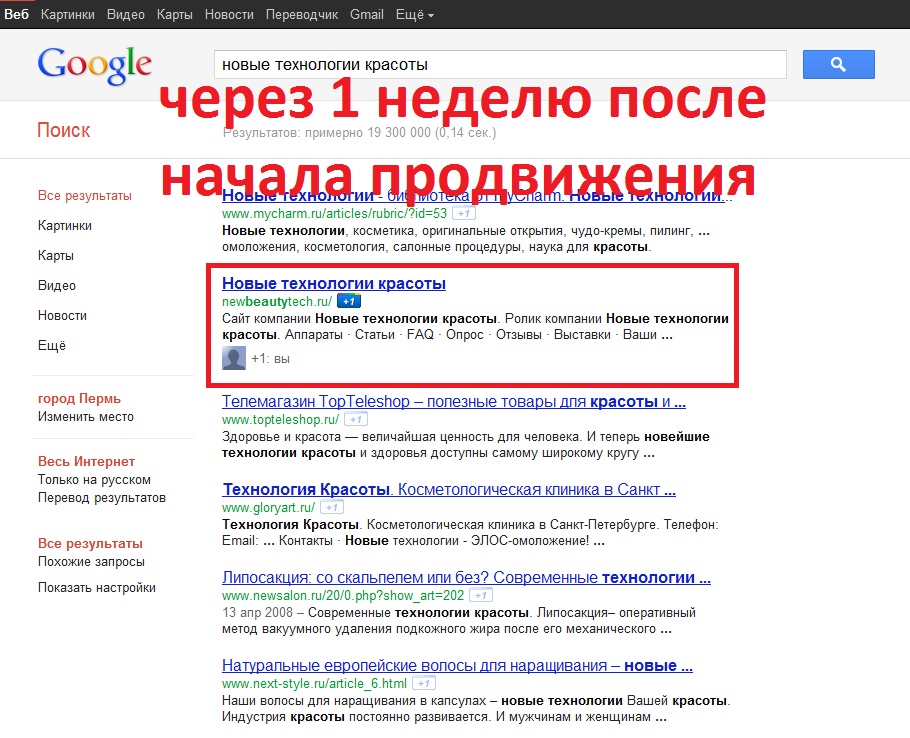Click 'Изменить место' location link
The height and width of the screenshot is (738, 910).
pyautogui.click(x=85, y=417)
